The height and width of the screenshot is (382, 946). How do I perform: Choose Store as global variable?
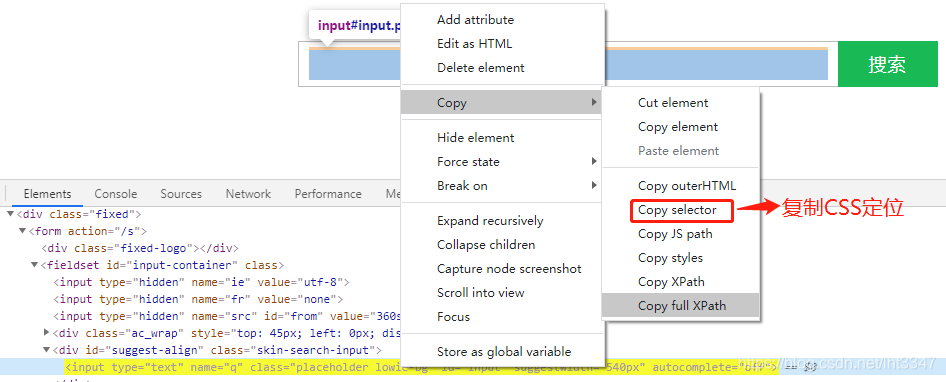502,352
